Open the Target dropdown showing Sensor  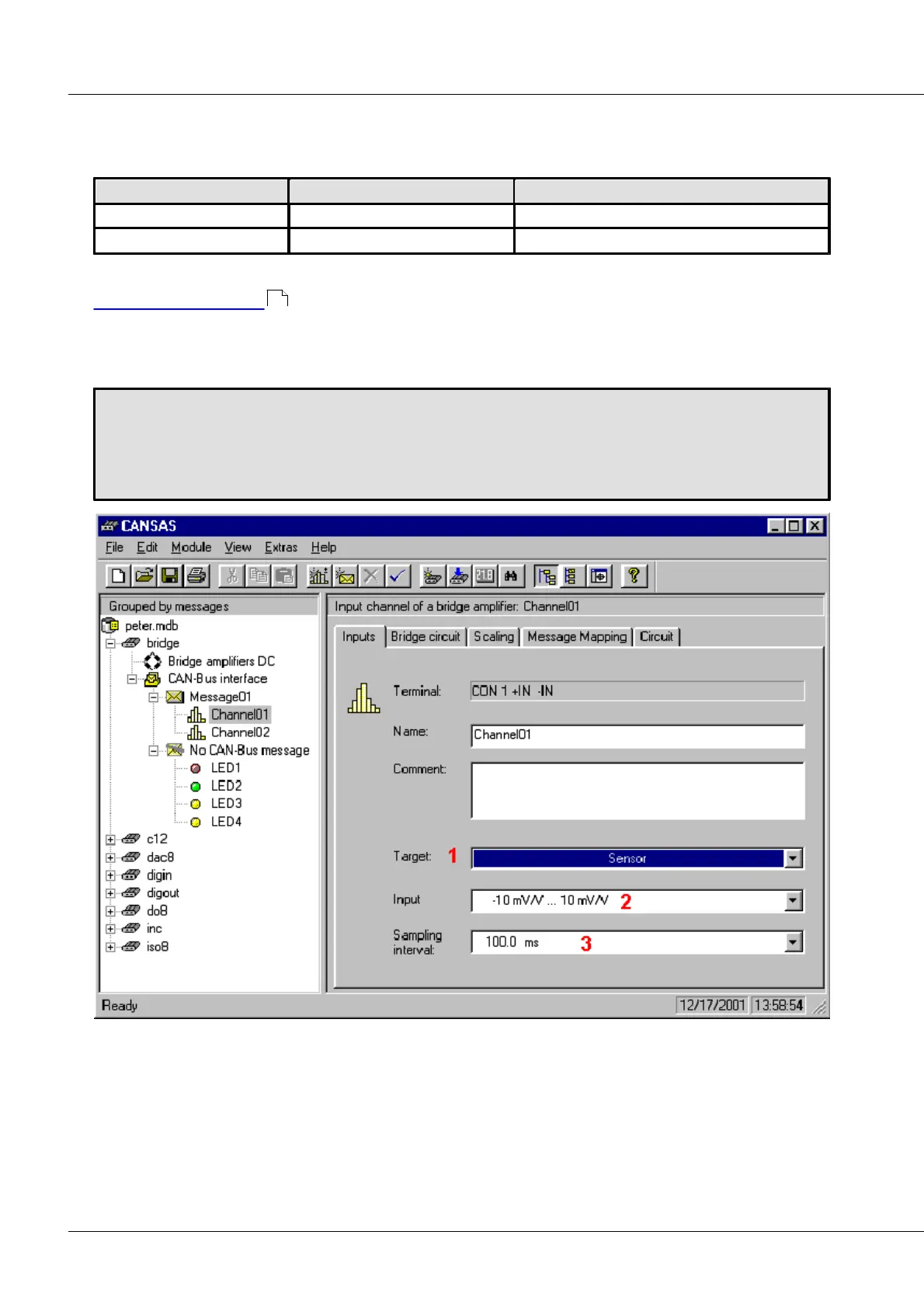793,858
